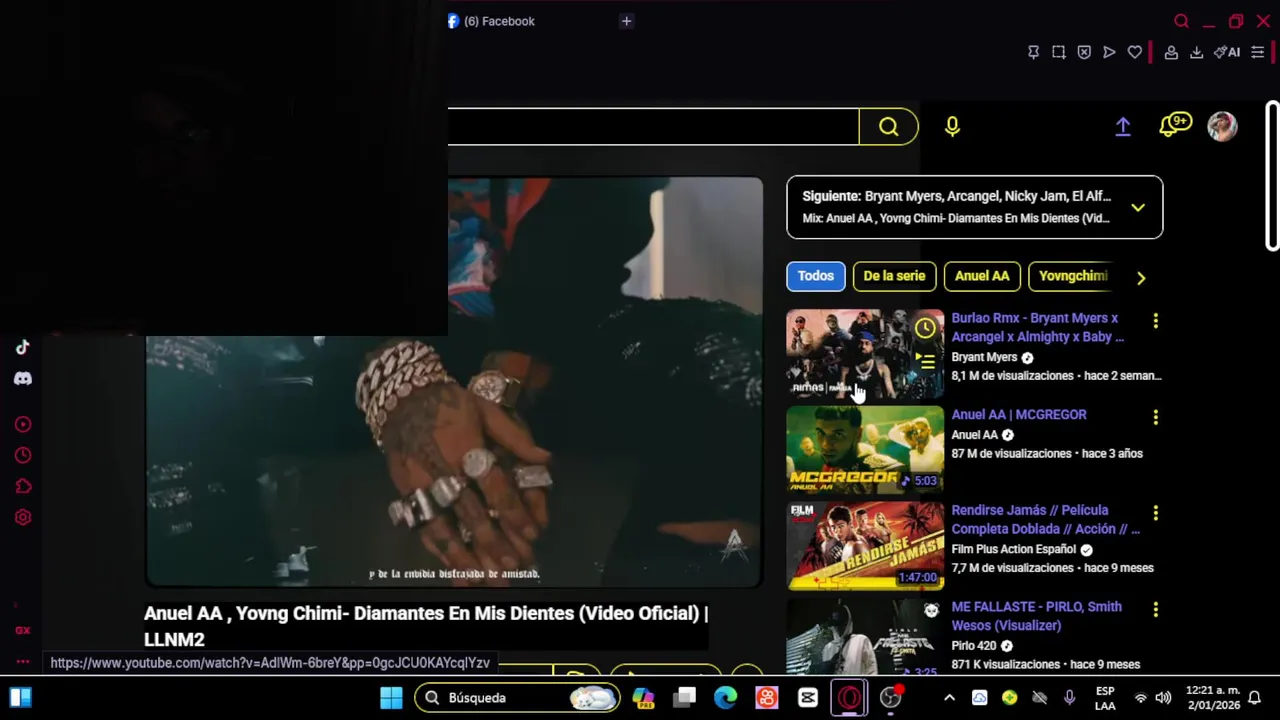Screen dimensions: 1280x720
Task: Open Extensions from the sidebar puzzle icon
Action: (23, 486)
